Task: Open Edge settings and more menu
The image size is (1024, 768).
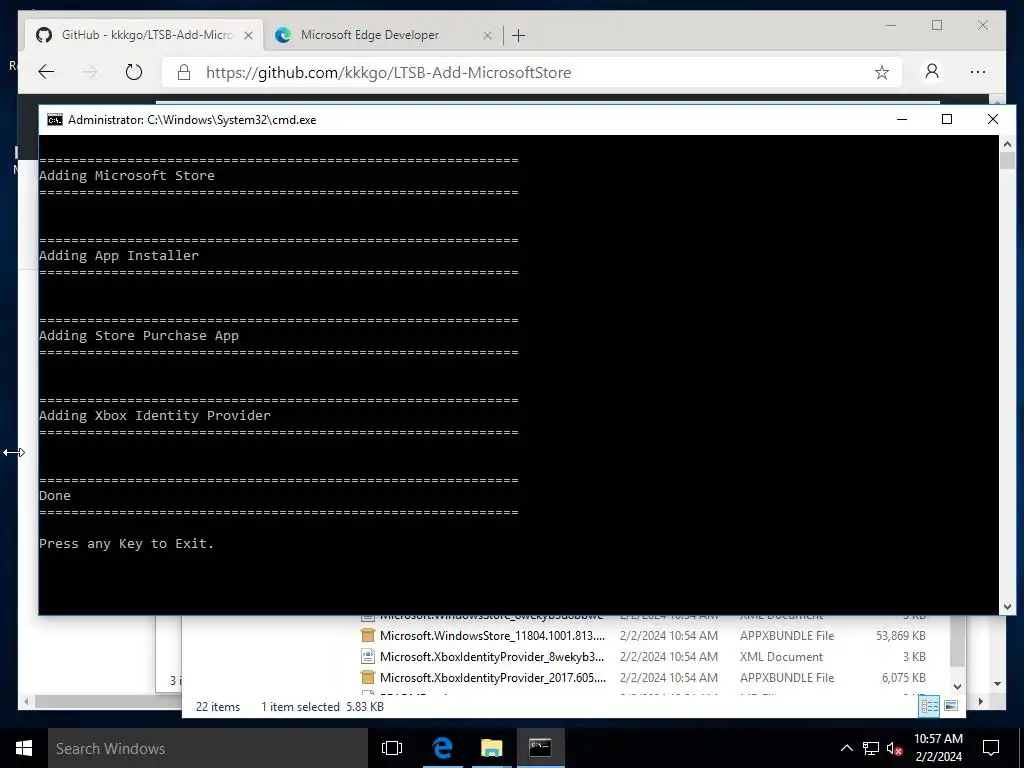Action: click(978, 72)
